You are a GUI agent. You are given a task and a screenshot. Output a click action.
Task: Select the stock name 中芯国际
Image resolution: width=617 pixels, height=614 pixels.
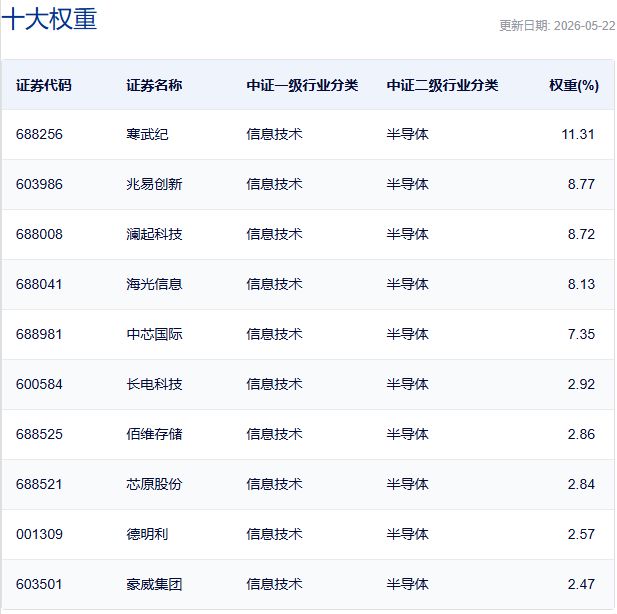tap(154, 334)
